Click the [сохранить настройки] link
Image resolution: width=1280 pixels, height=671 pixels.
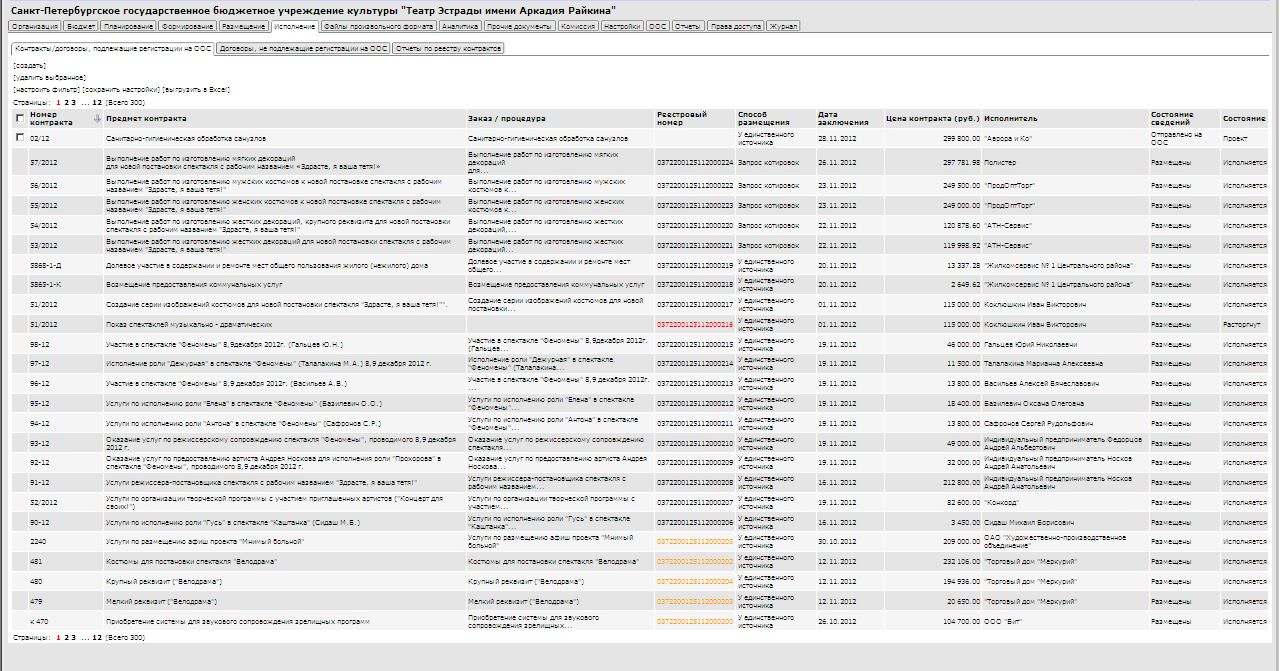pyautogui.click(x=122, y=90)
